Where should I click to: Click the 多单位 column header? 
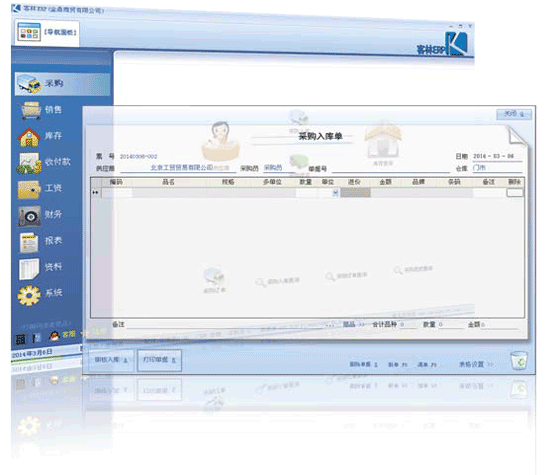coord(273,182)
